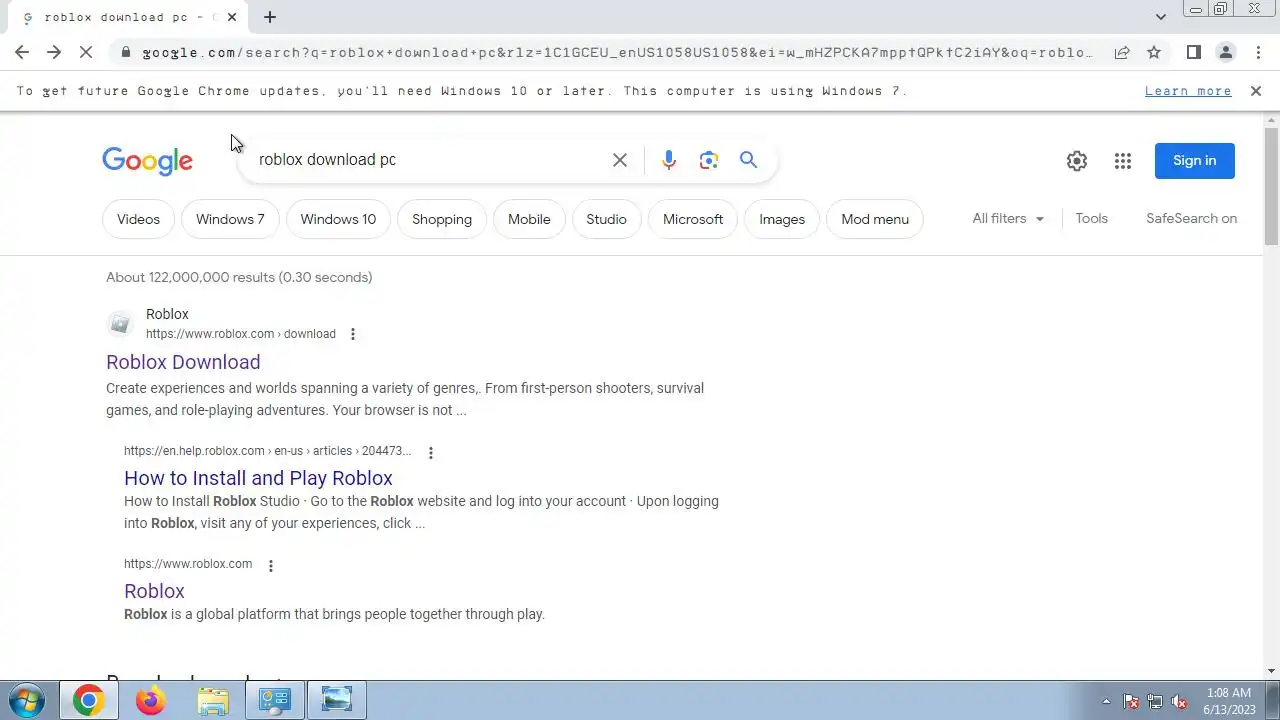Click the blue search magnifier button

pyautogui.click(x=748, y=160)
